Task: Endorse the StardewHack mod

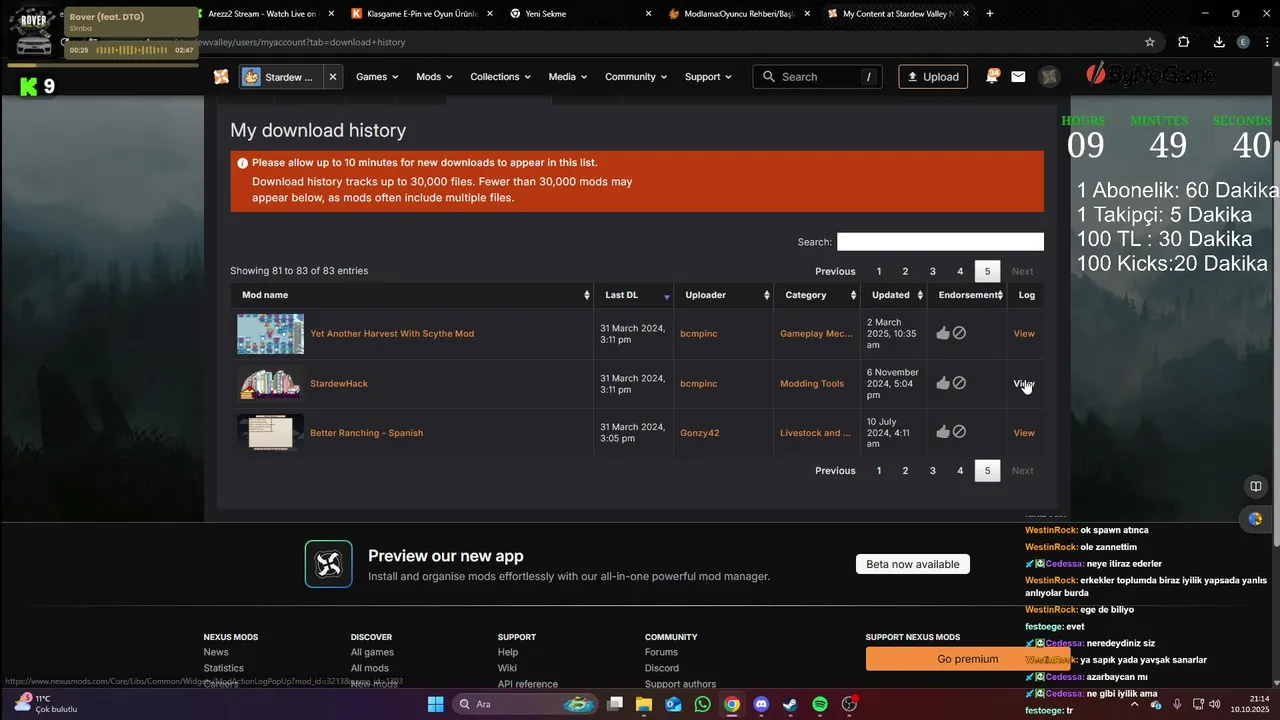Action: 943,383
